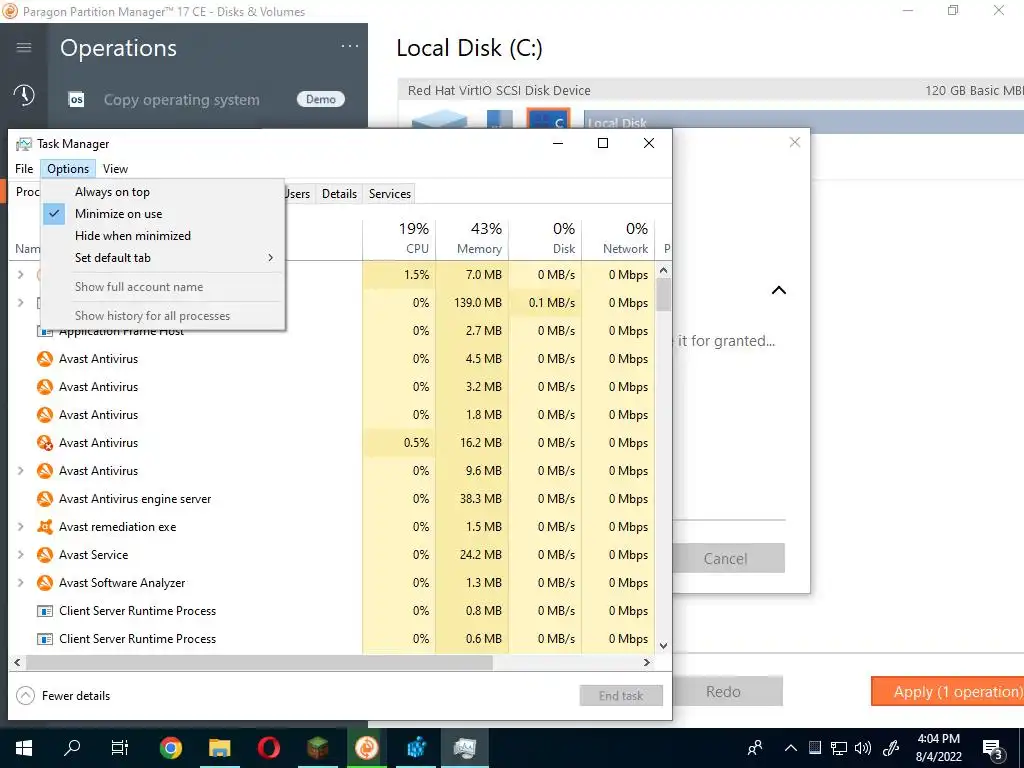Select the Avast Antivirus engine server process

331,499
